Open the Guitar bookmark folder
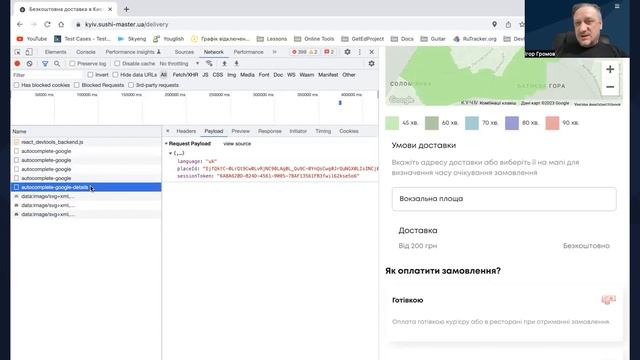The width and height of the screenshot is (640, 360). [x=433, y=39]
